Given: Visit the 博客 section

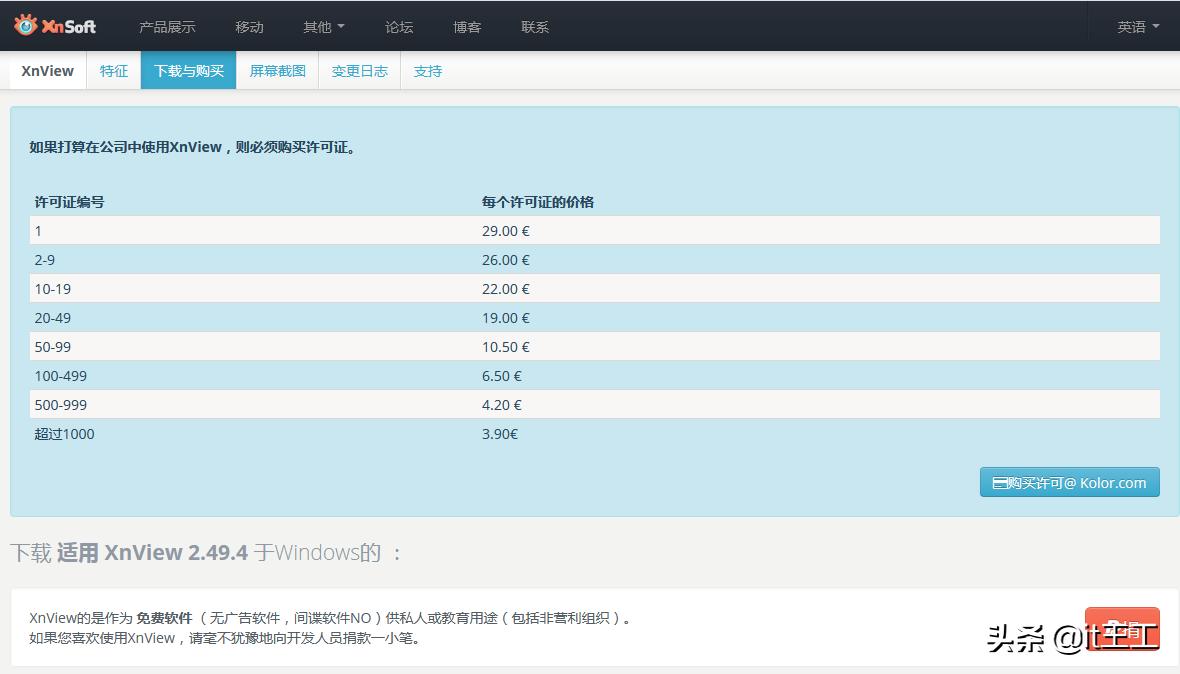Looking at the screenshot, I should coord(466,27).
